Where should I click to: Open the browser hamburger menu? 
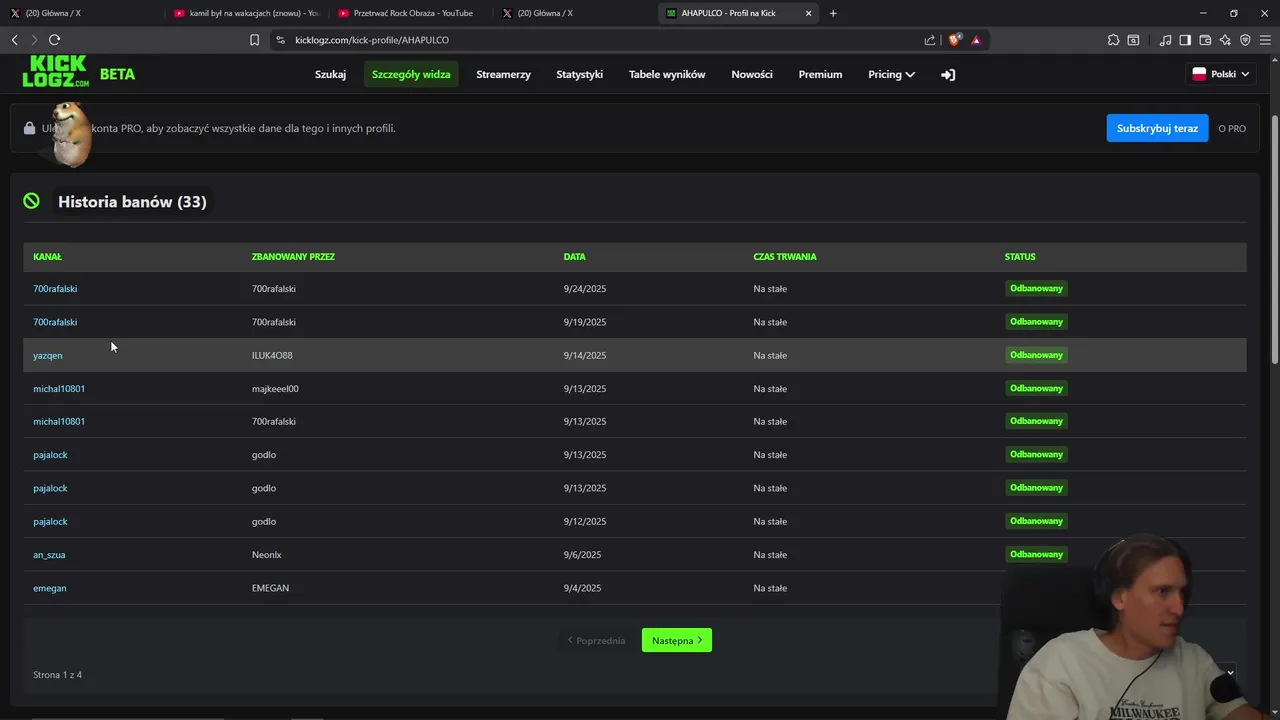click(1265, 40)
